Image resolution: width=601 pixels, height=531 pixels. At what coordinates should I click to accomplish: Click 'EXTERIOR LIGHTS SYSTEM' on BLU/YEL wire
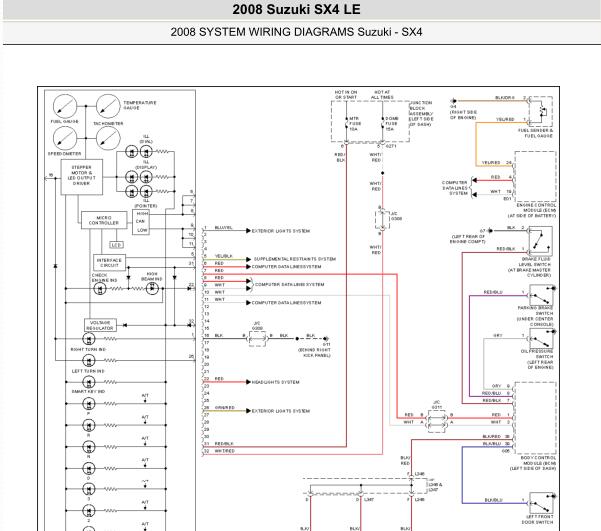coord(281,231)
